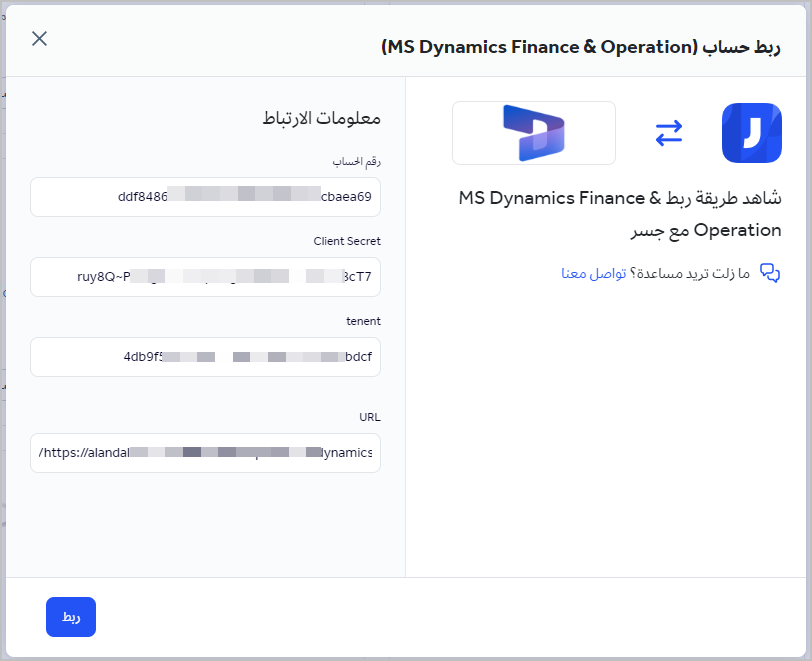Click the chat bubbles help icon
Viewport: 812px width, 661px height.
pyautogui.click(x=770, y=273)
